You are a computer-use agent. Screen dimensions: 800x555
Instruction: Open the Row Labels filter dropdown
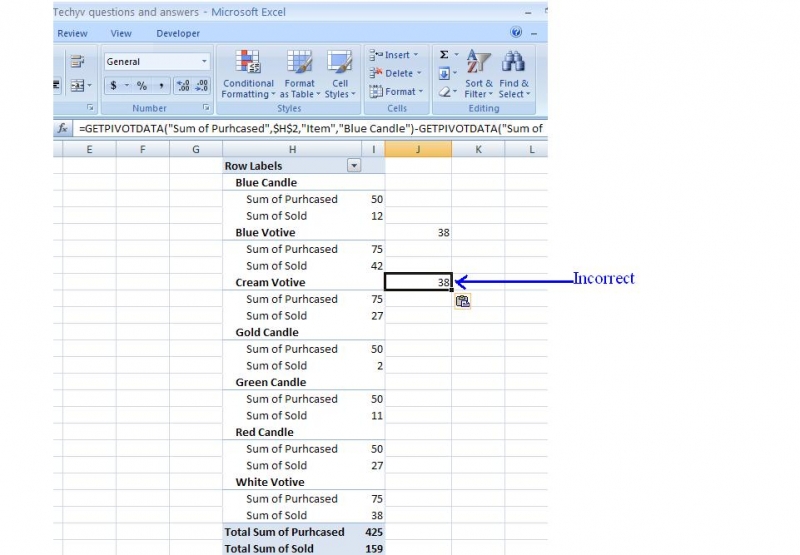click(x=352, y=166)
